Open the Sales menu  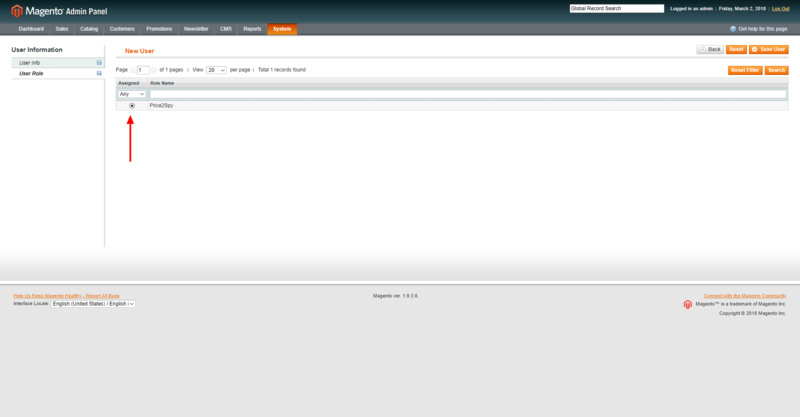coord(62,29)
